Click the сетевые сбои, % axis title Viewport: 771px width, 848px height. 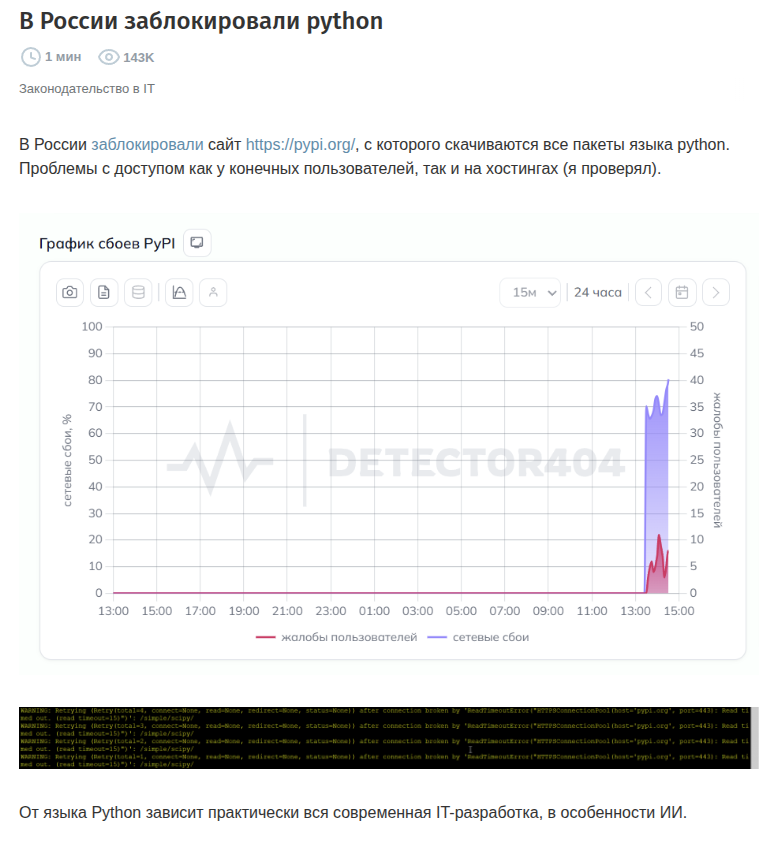click(x=67, y=461)
